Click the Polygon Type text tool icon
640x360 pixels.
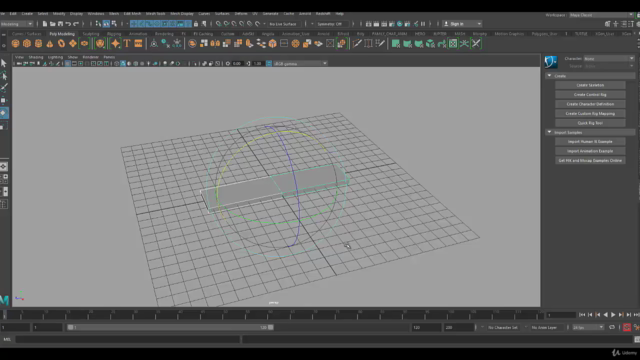point(127,44)
